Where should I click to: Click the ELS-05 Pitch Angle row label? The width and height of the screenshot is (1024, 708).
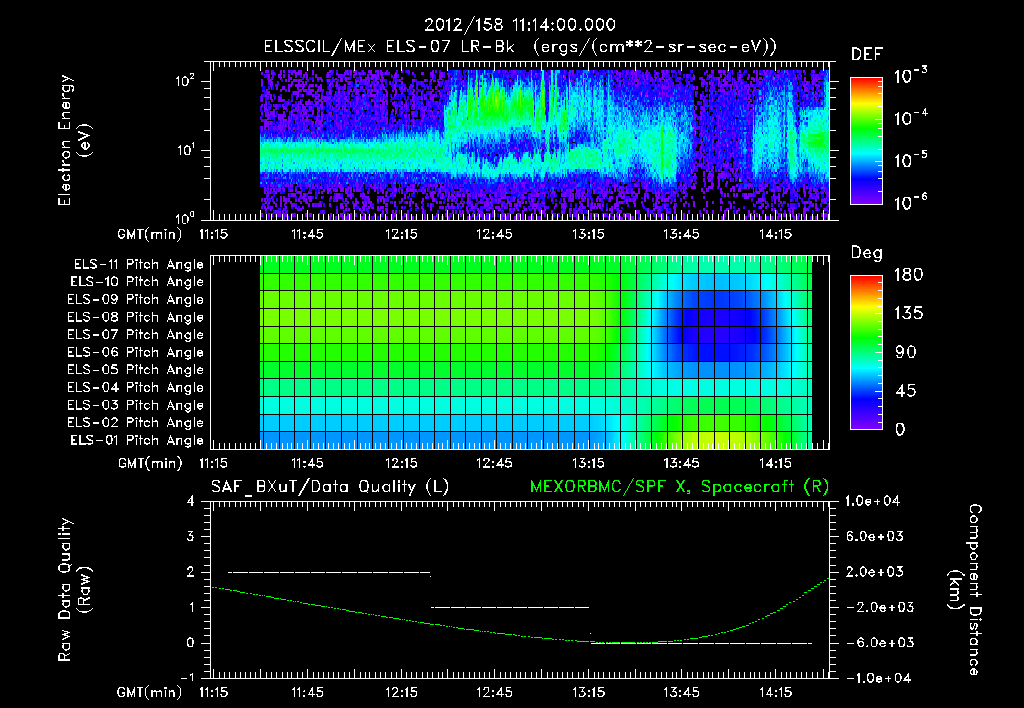135,370
